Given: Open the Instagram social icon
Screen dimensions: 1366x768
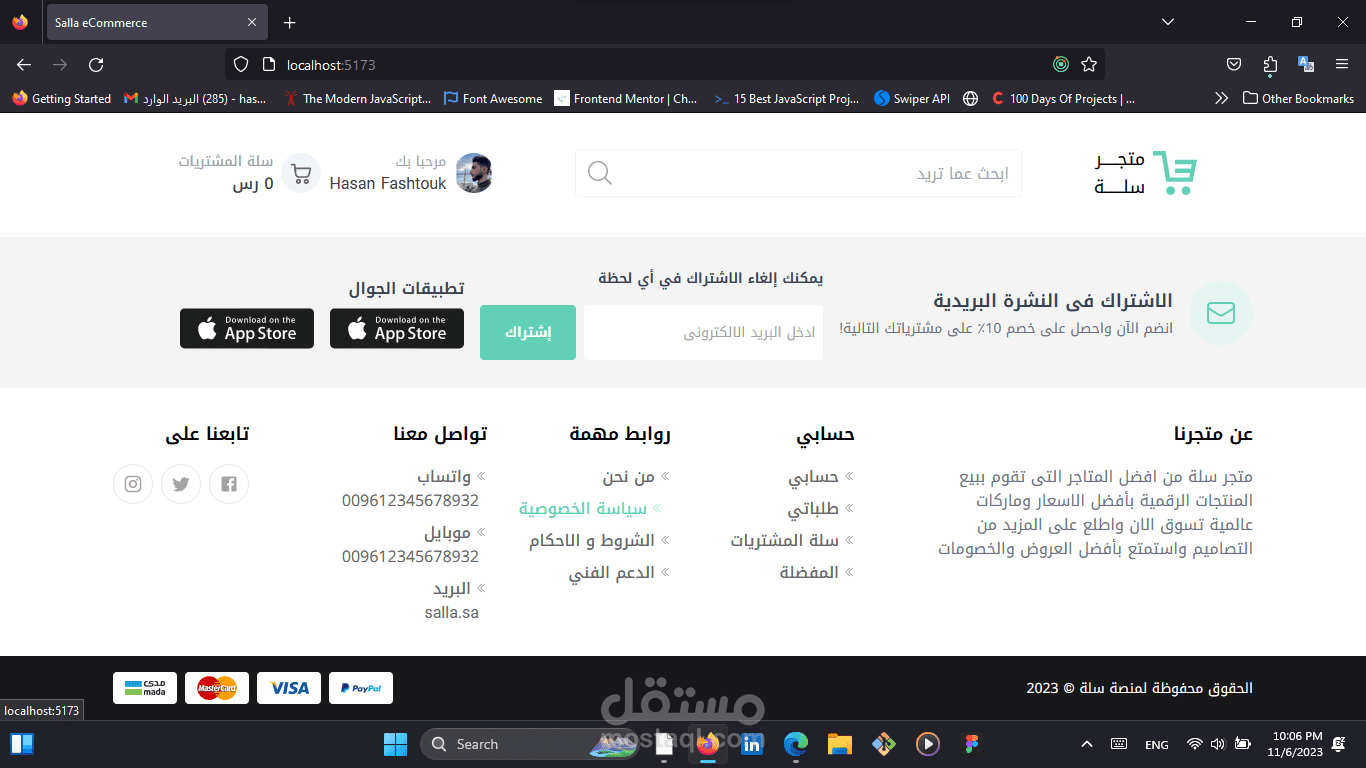Looking at the screenshot, I should click(133, 484).
